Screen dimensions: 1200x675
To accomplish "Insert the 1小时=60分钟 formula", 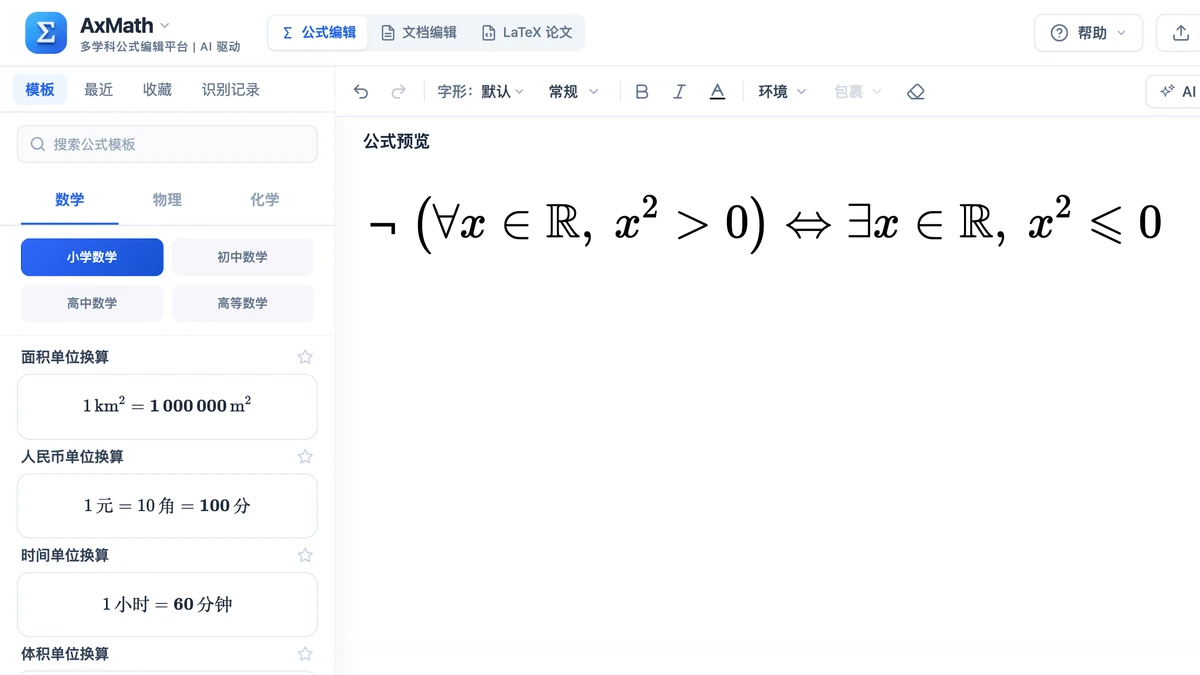I will (167, 604).
